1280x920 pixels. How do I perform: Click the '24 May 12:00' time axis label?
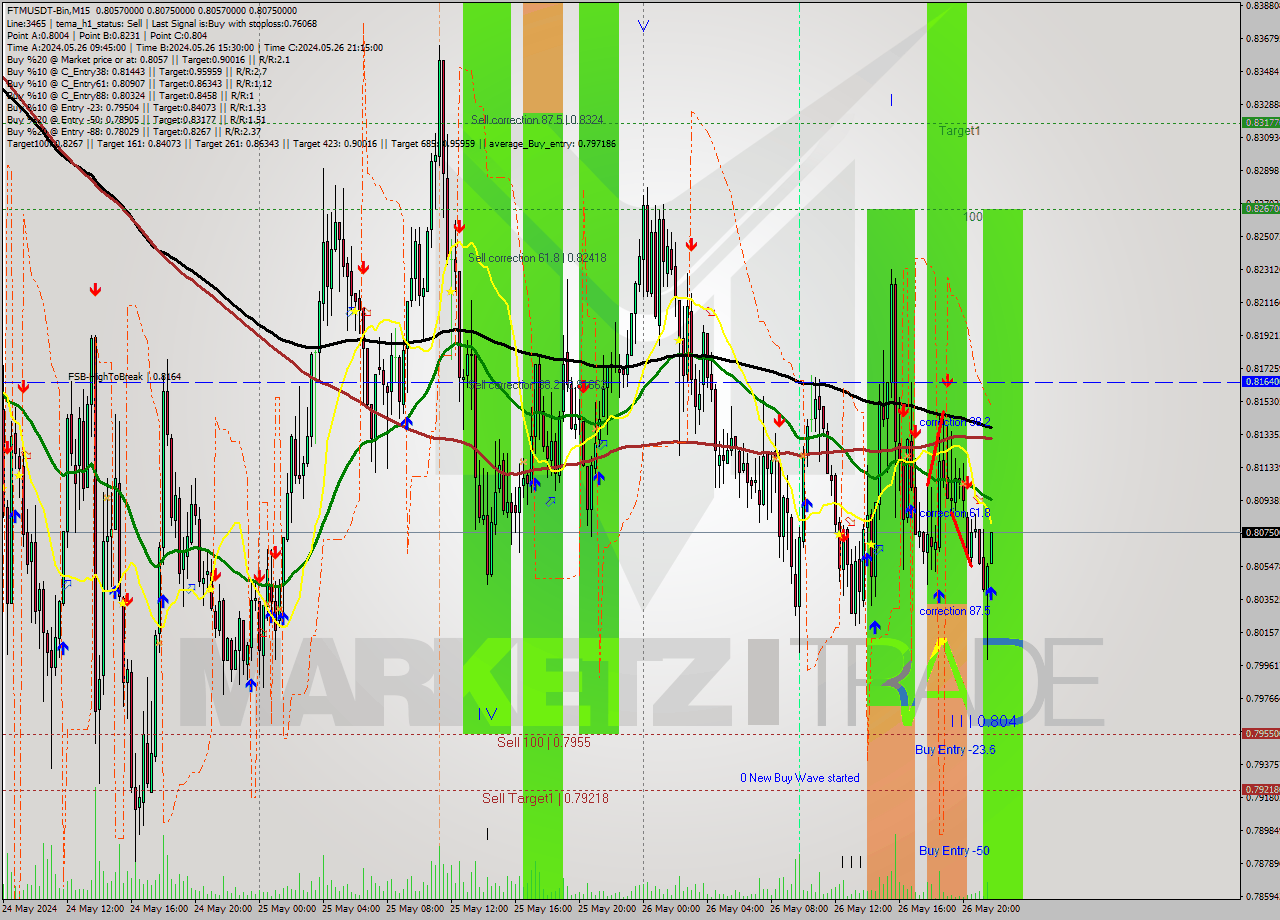(x=94, y=909)
